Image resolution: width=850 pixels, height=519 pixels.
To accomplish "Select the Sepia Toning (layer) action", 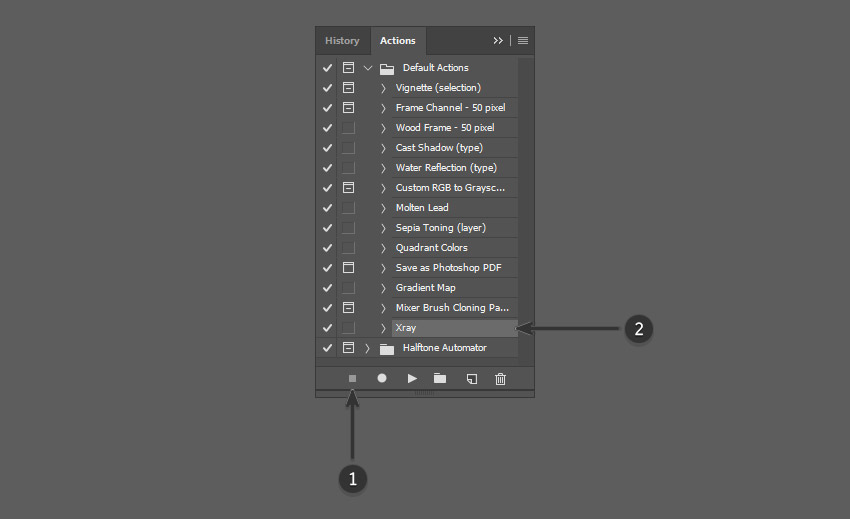I will (441, 228).
